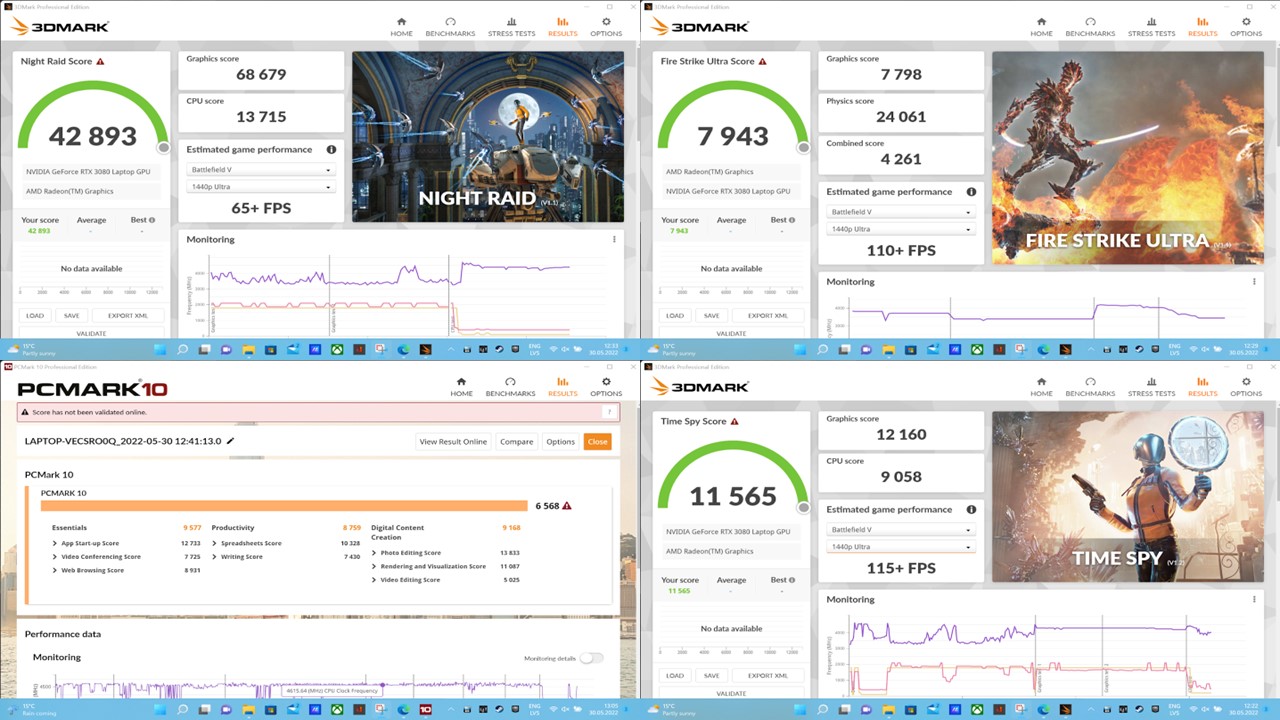Click the NIGHT RAID benchmark artwork

(x=488, y=137)
